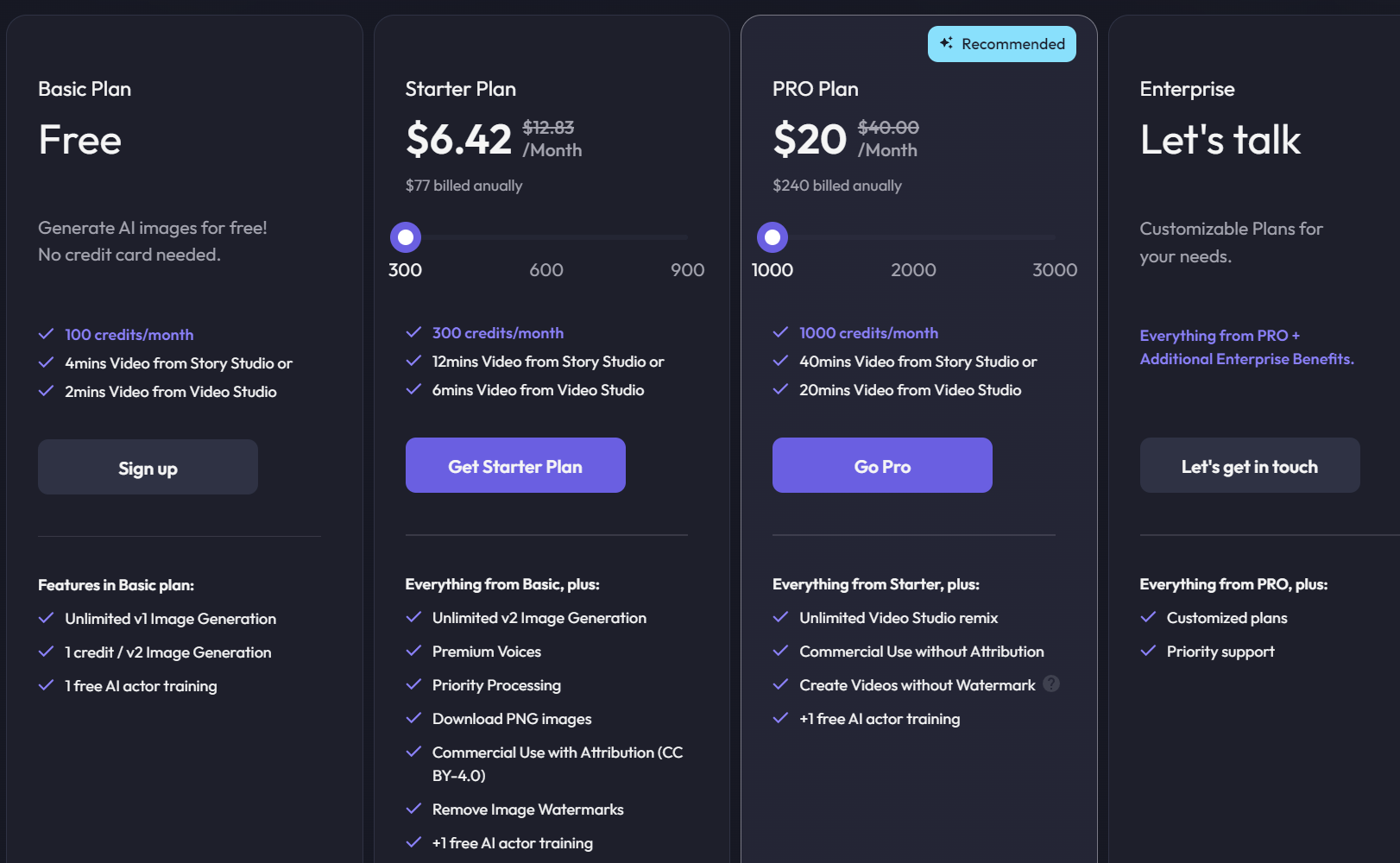Click the Additional Enterprise Benefits text
The height and width of the screenshot is (863, 1400).
pos(1246,359)
